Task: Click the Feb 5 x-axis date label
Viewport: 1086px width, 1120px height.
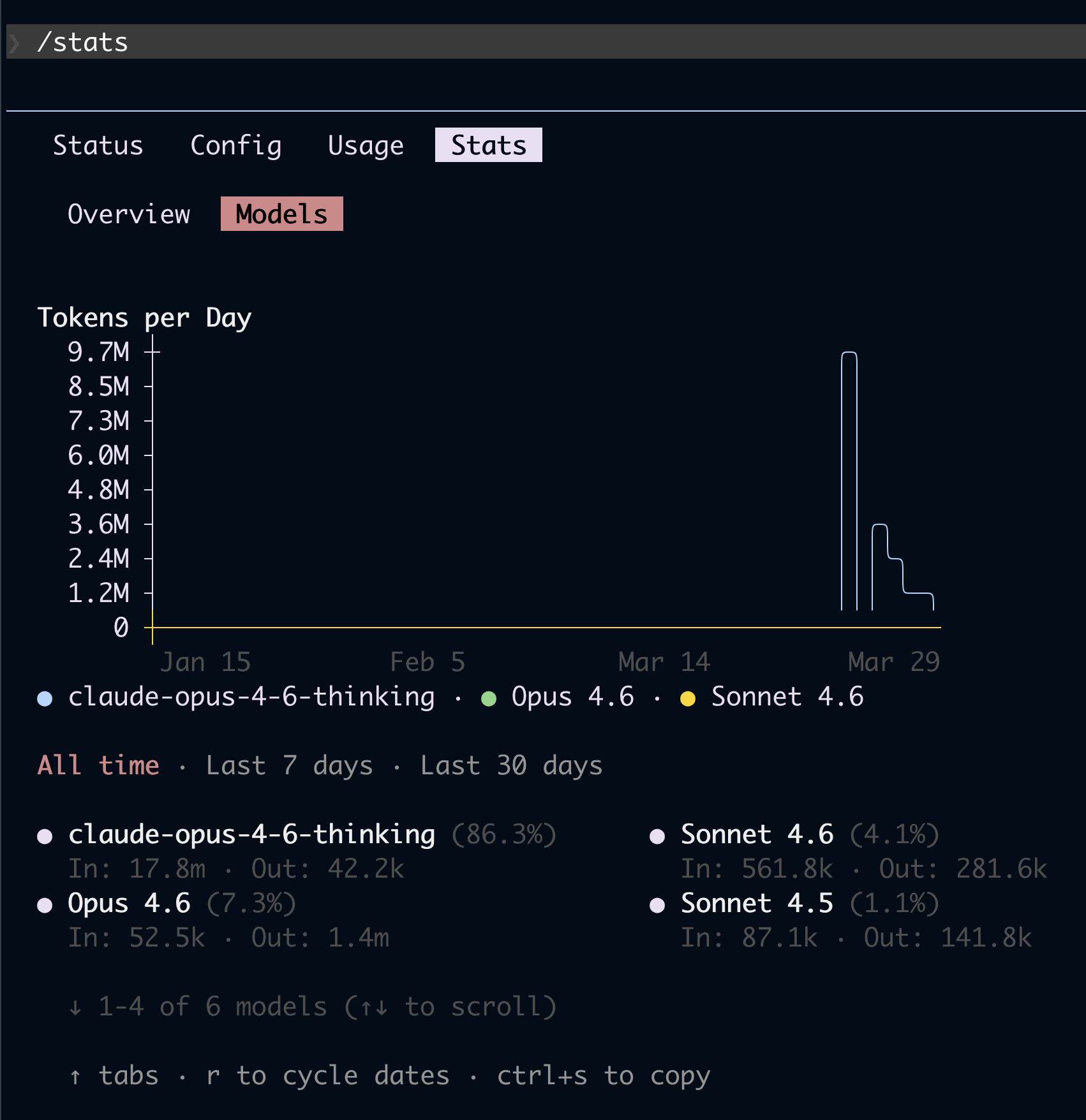Action: [428, 662]
